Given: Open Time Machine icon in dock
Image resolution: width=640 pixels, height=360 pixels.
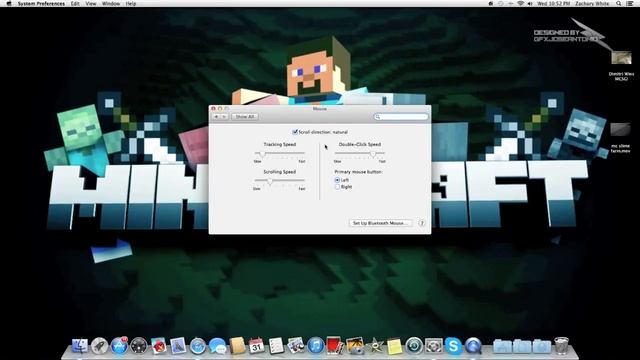Looking at the screenshot, I should 414,346.
